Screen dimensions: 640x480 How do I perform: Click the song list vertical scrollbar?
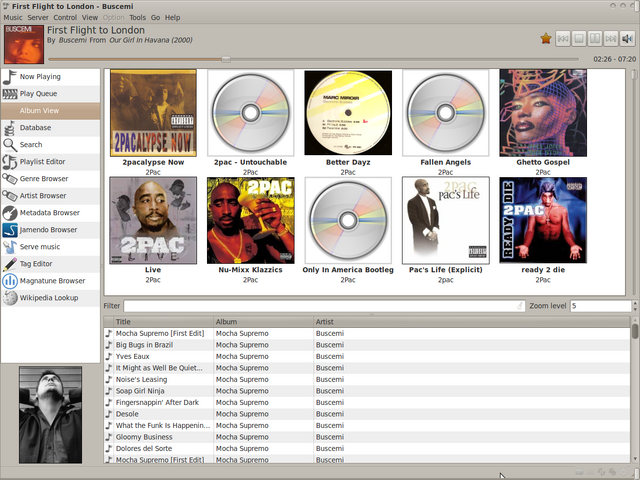point(635,390)
